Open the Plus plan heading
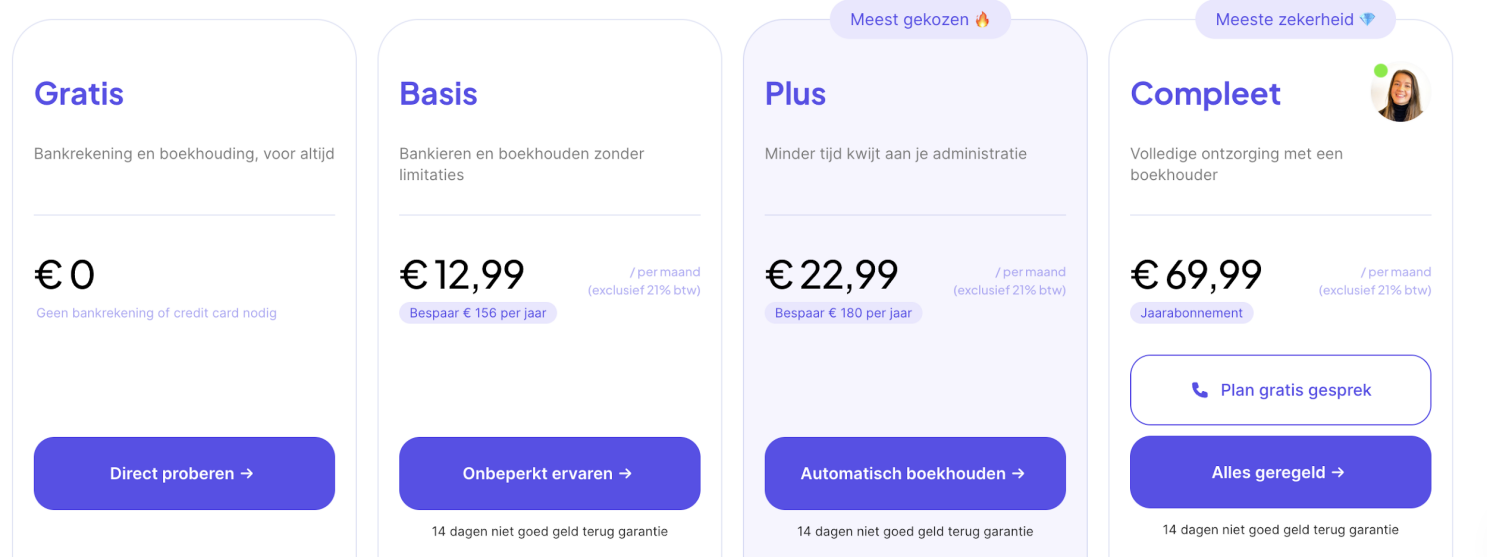Image resolution: width=1487 pixels, height=557 pixels. [x=795, y=94]
